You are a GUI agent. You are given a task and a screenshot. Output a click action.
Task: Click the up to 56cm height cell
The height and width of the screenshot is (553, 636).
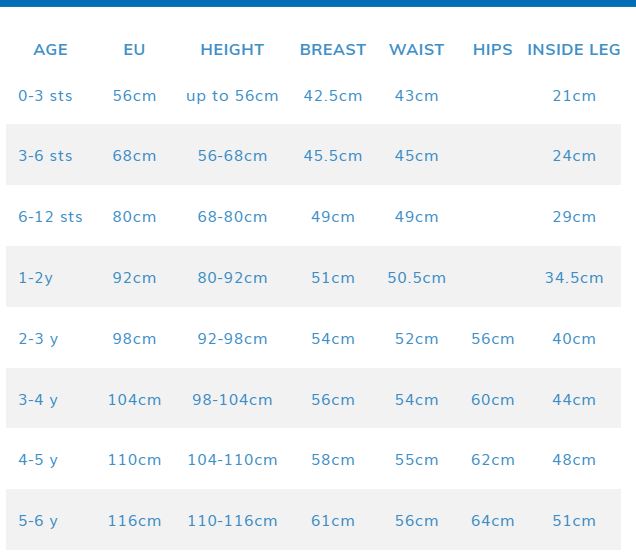[232, 96]
